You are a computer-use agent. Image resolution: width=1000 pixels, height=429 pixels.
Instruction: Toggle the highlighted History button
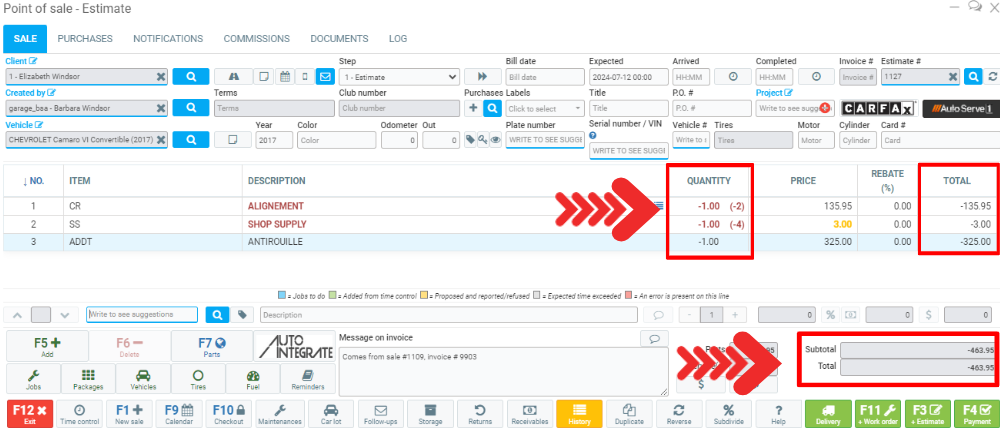tap(579, 414)
